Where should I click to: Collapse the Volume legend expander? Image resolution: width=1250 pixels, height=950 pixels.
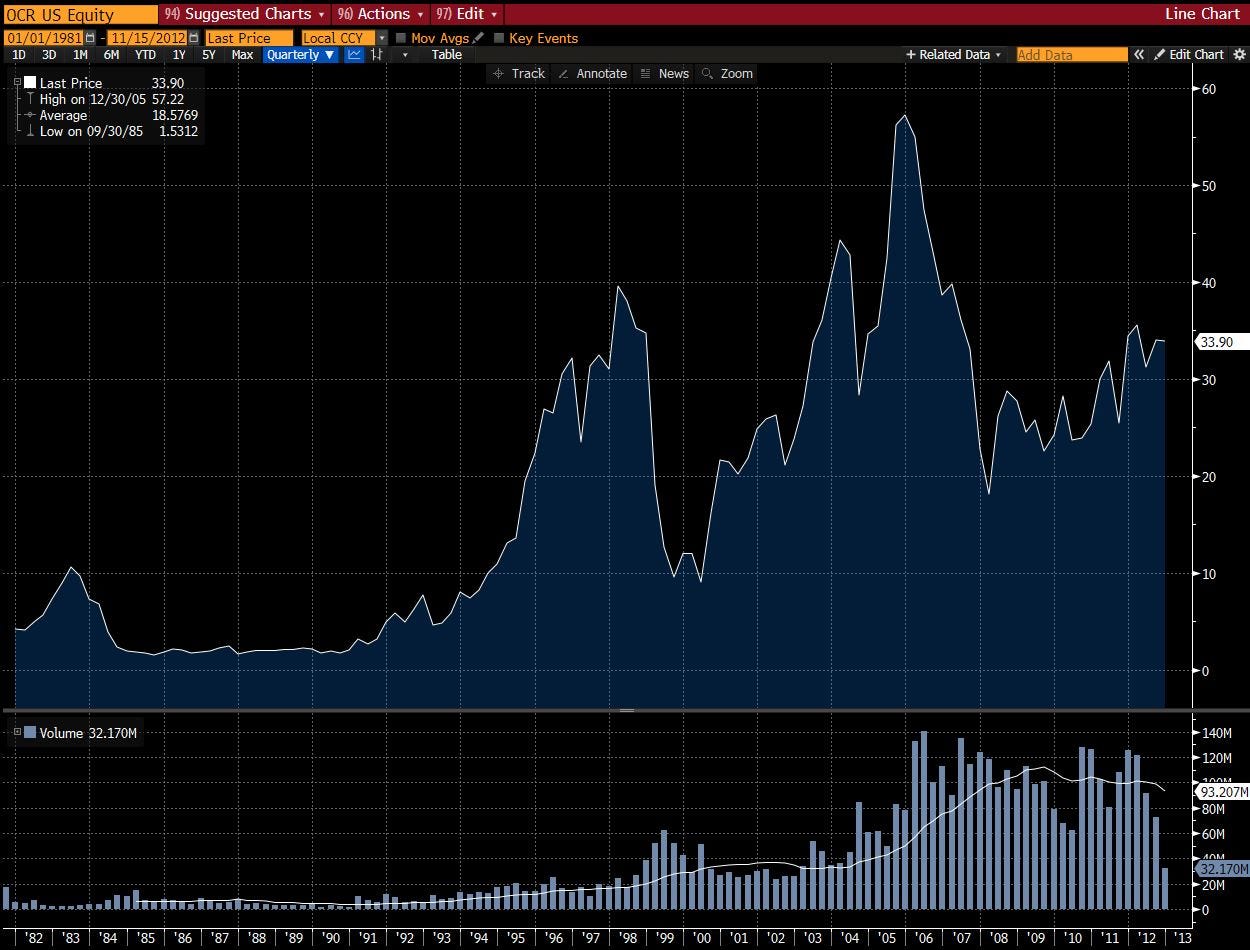[17, 732]
